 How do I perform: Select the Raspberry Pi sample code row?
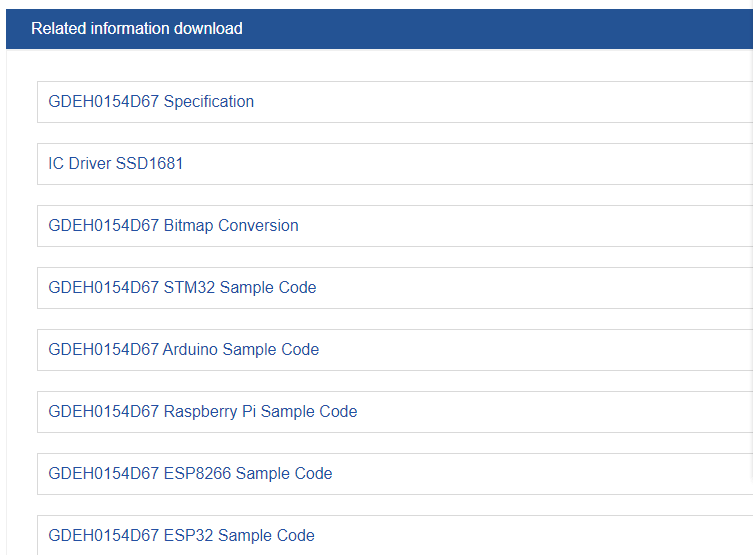395,411
